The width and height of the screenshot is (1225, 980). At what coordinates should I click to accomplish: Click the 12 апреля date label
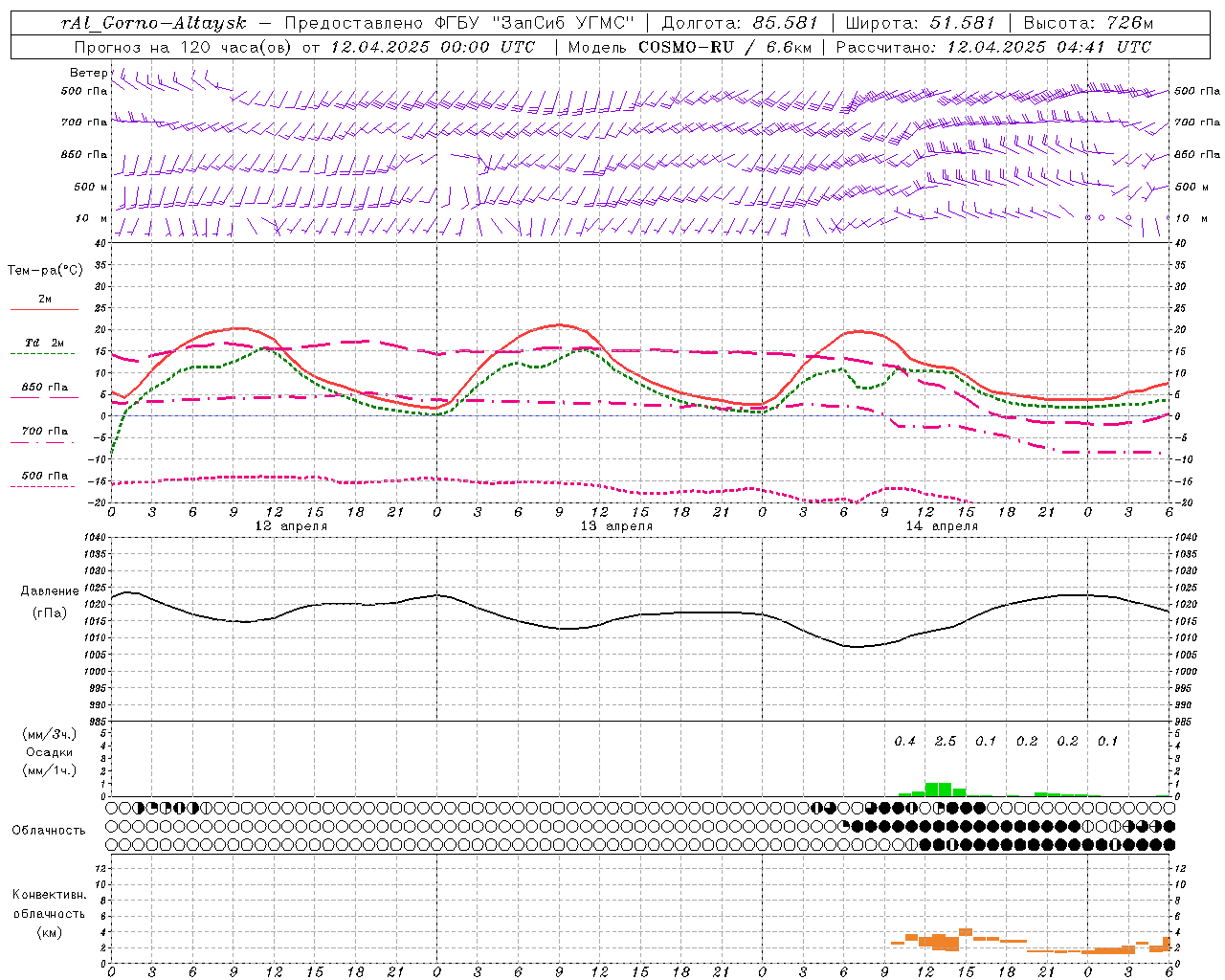tap(291, 526)
